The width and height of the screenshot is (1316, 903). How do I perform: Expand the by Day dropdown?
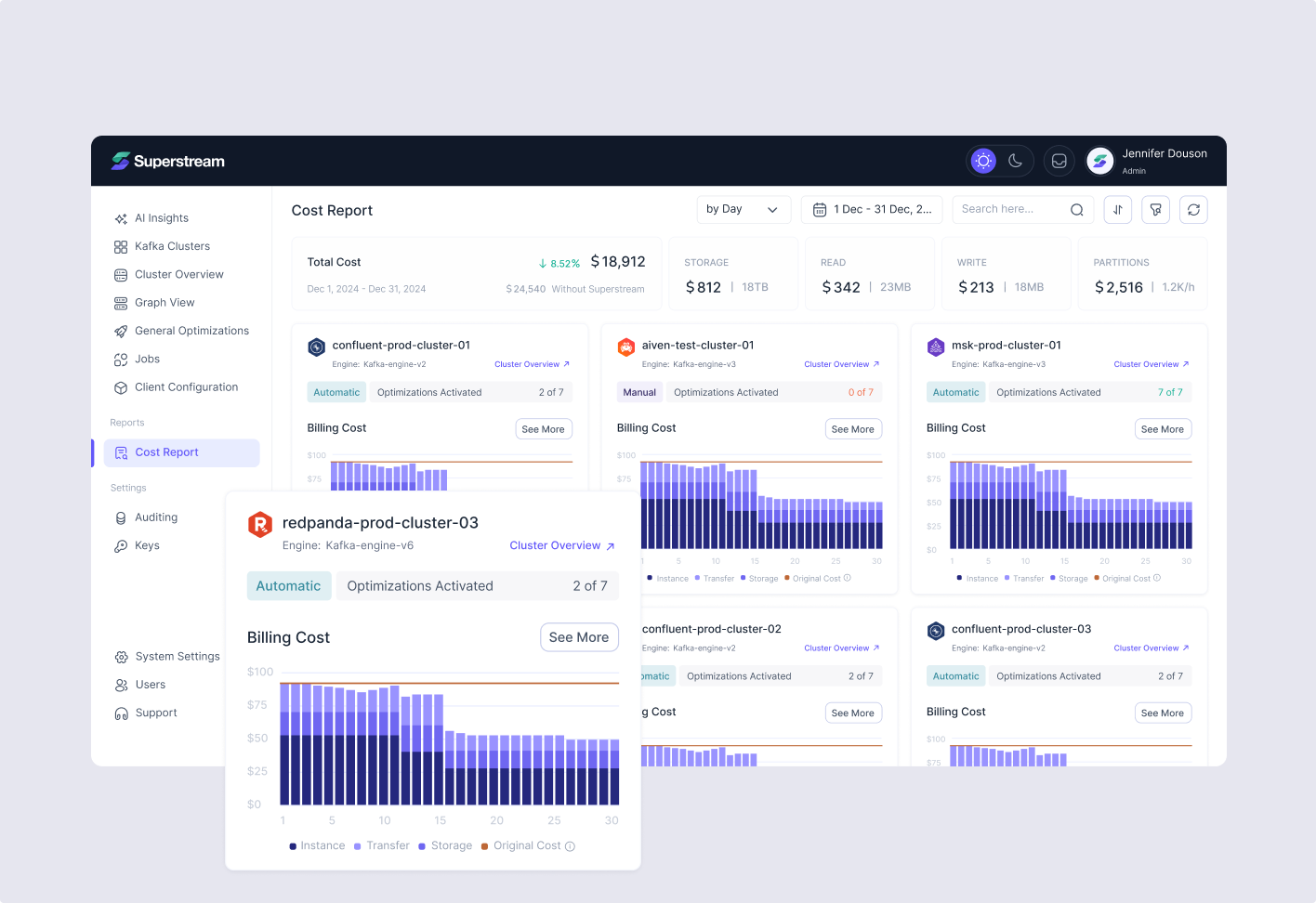tap(744, 210)
